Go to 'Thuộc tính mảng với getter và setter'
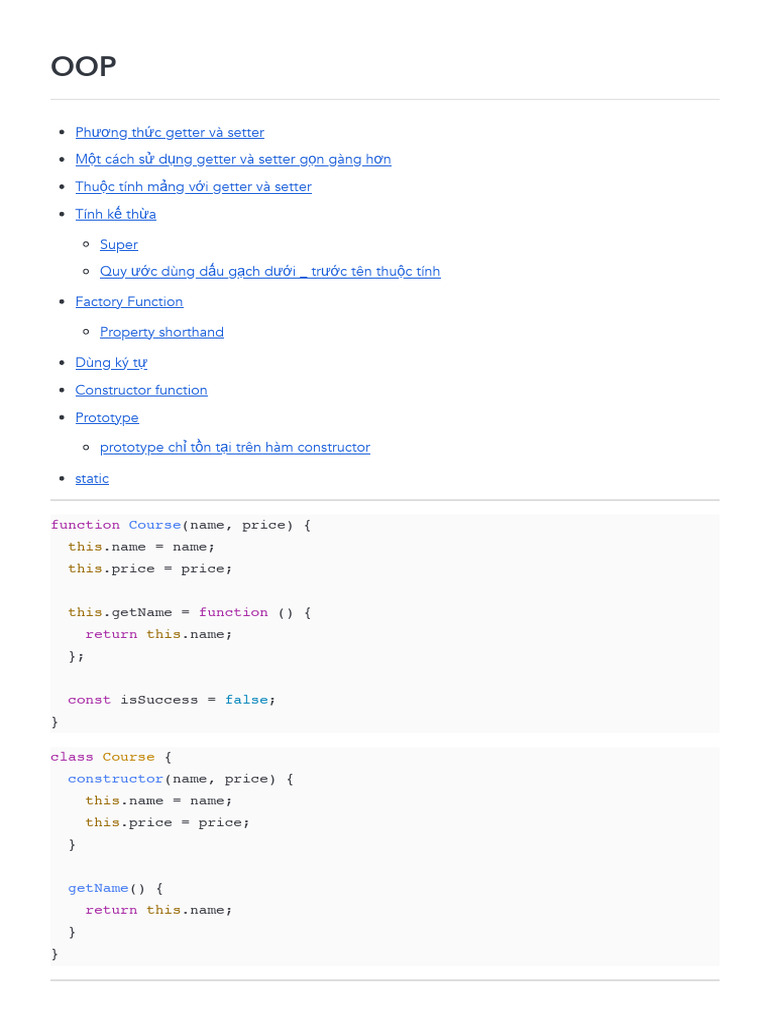The height and width of the screenshot is (1024, 768). click(193, 187)
